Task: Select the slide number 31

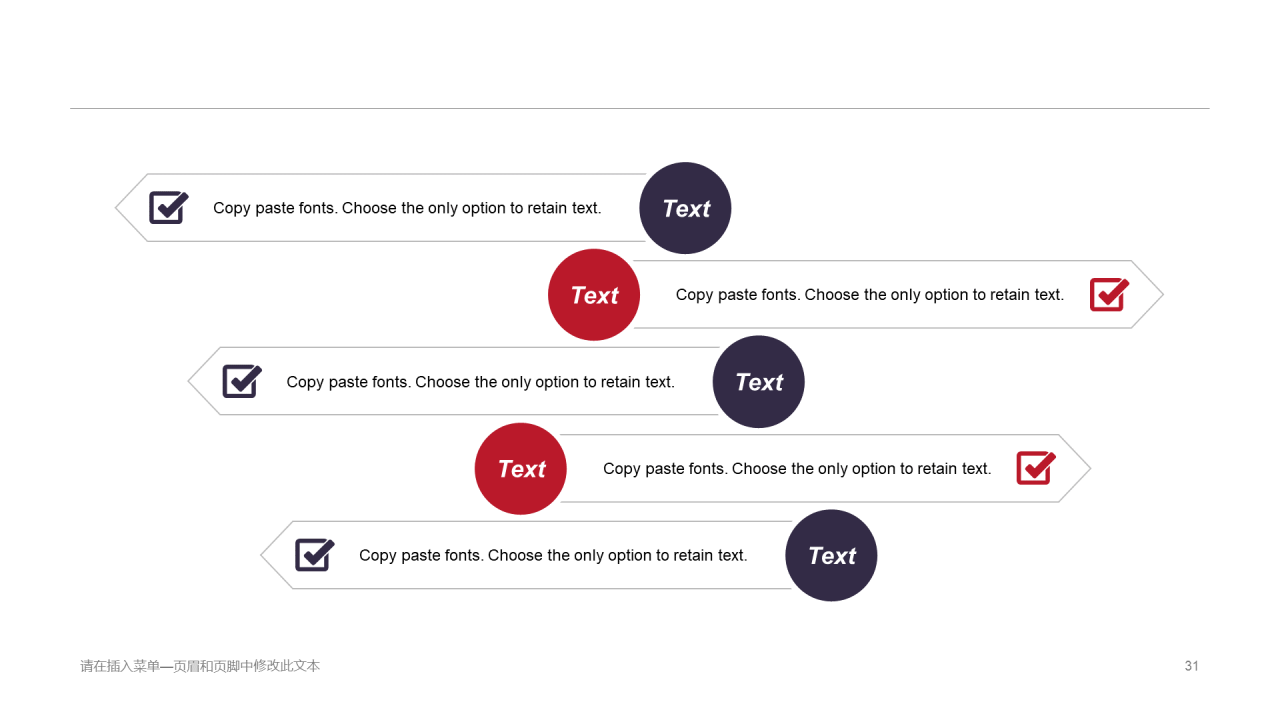Action: tap(1191, 666)
